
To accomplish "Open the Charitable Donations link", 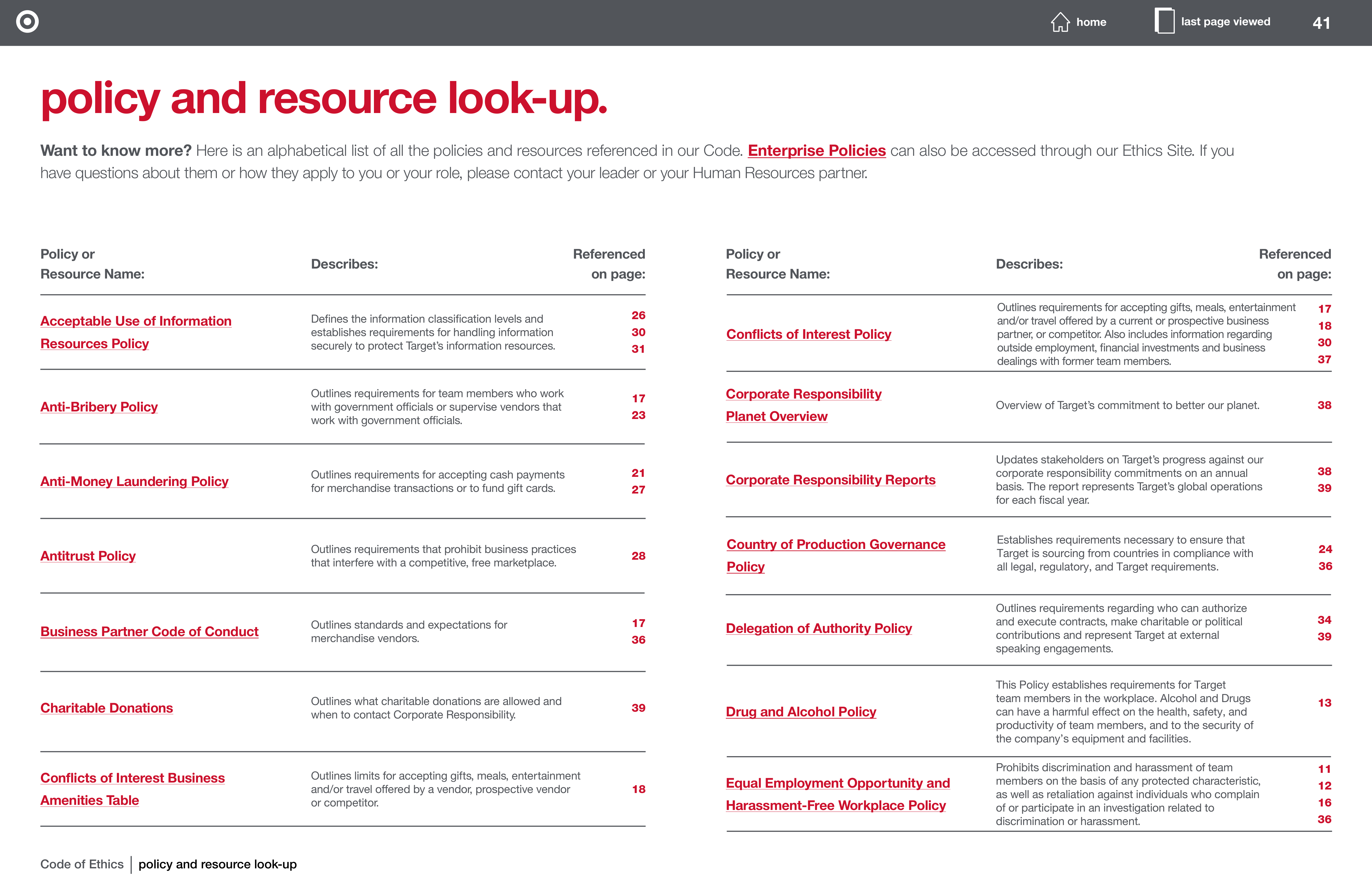I will click(x=107, y=708).
